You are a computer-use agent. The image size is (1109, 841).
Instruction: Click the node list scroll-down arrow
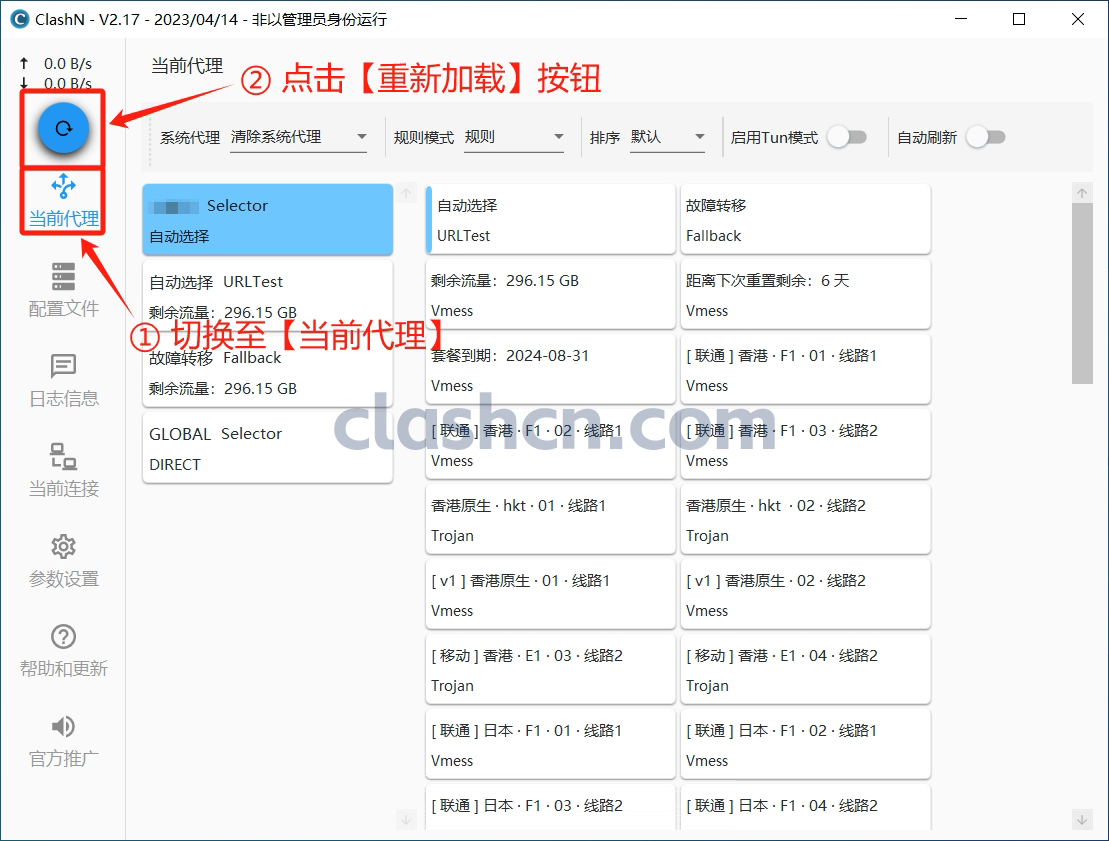tap(1082, 820)
